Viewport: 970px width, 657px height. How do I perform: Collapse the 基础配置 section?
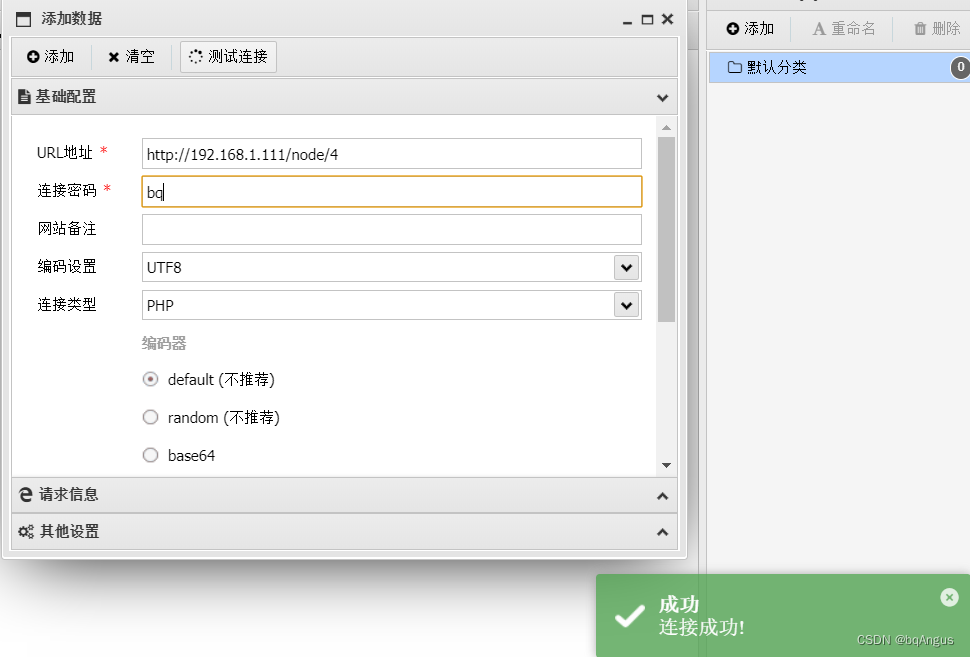[x=663, y=97]
